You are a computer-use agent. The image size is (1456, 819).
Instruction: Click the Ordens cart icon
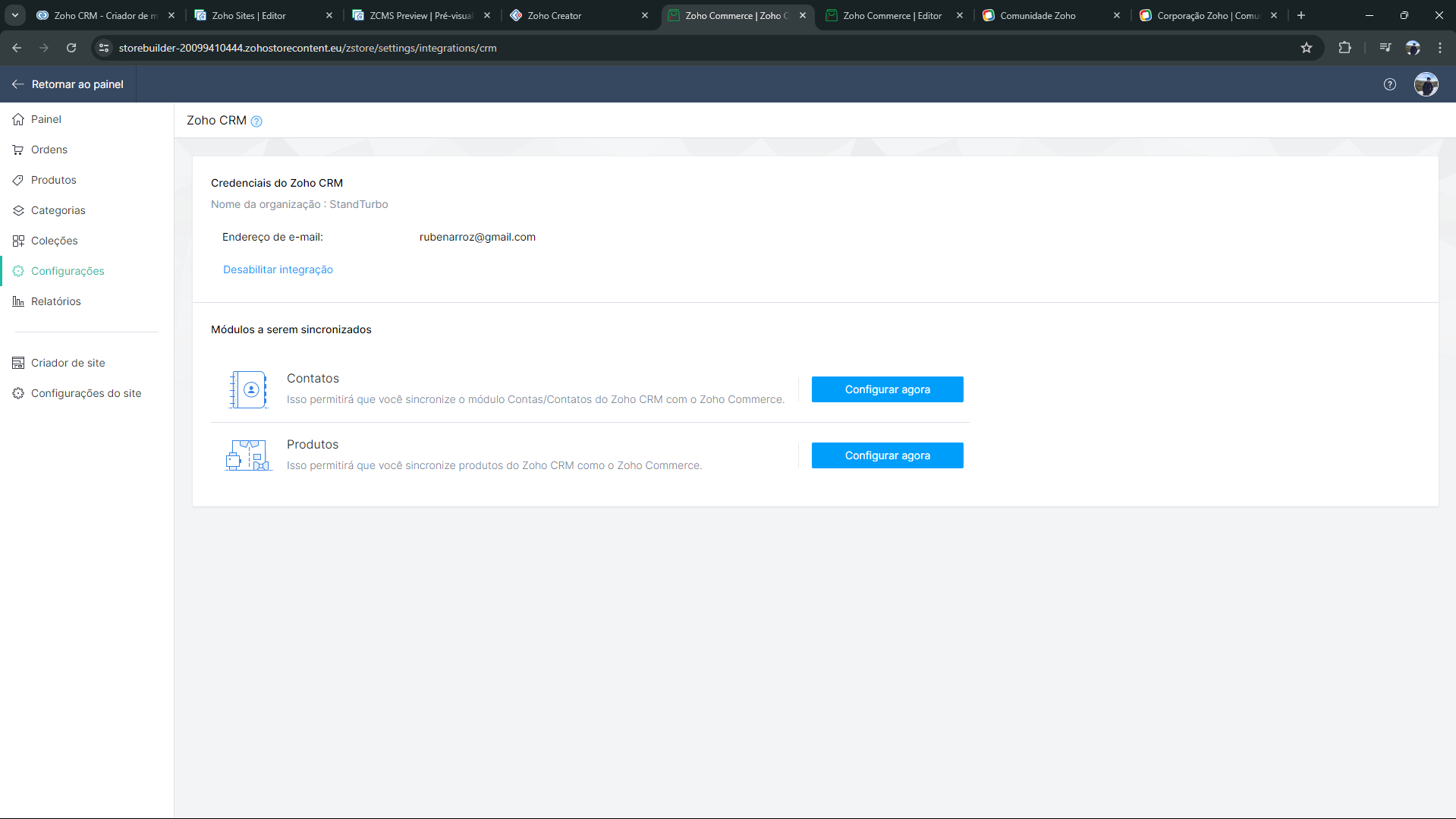18,150
